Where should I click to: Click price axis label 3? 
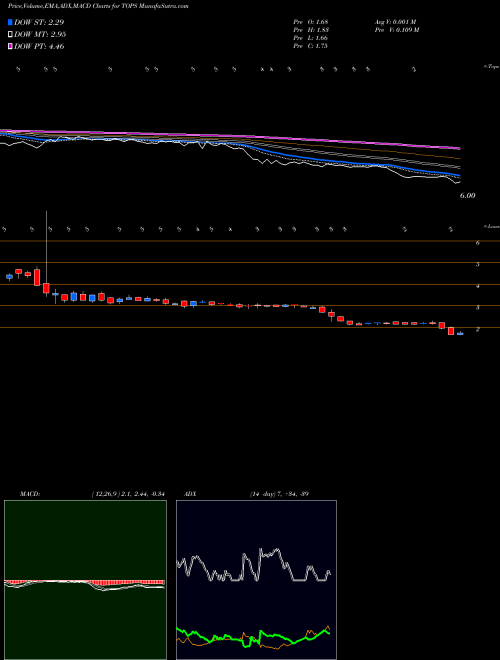click(478, 308)
